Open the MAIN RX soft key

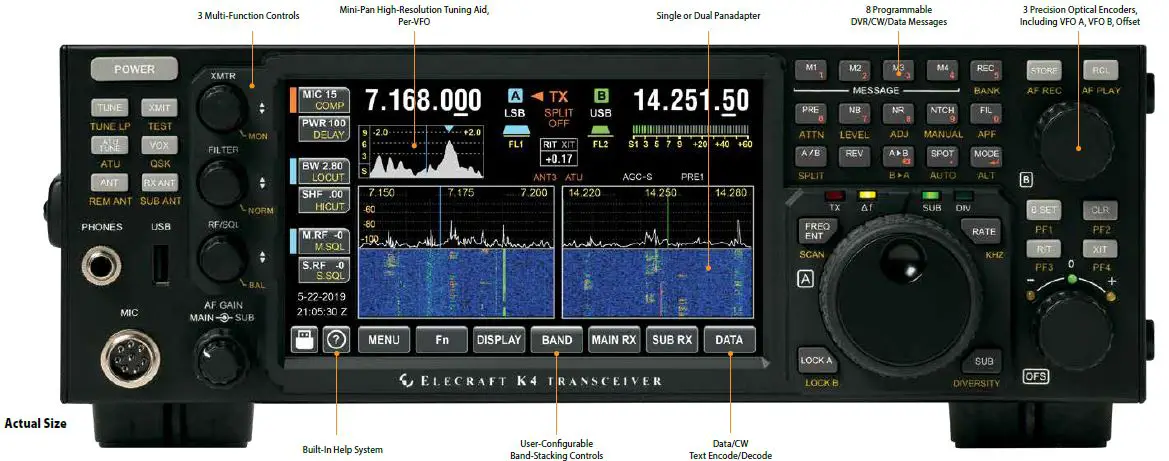click(x=614, y=339)
